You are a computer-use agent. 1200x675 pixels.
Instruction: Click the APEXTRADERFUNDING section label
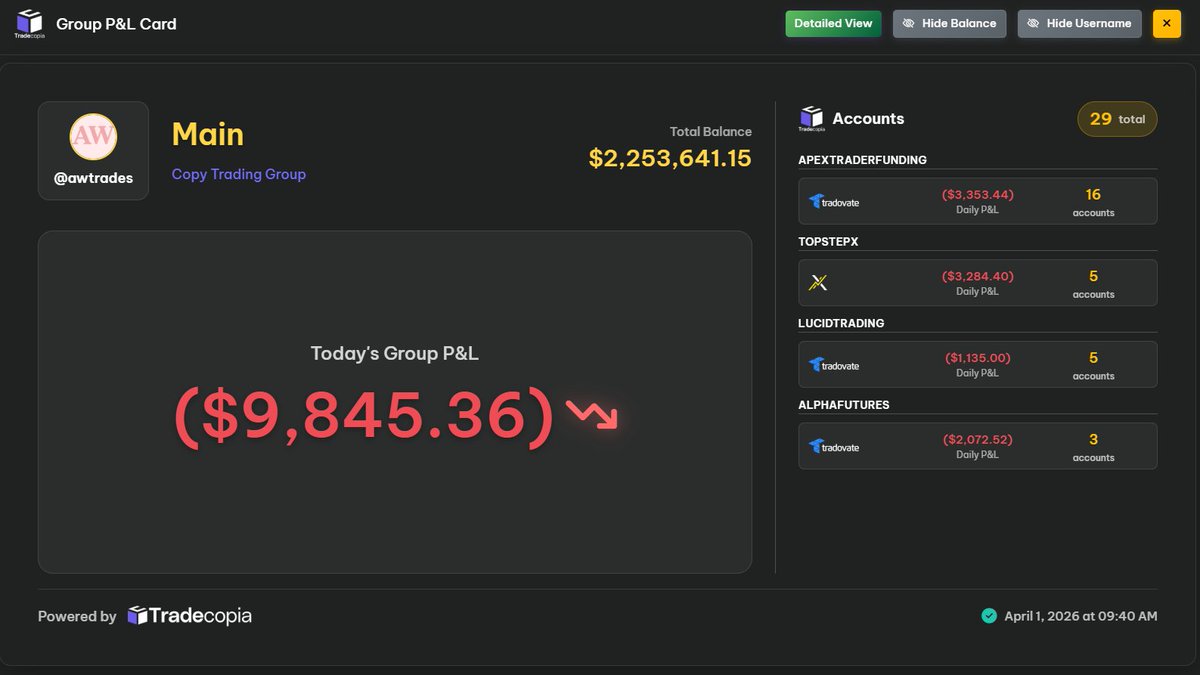[862, 160]
